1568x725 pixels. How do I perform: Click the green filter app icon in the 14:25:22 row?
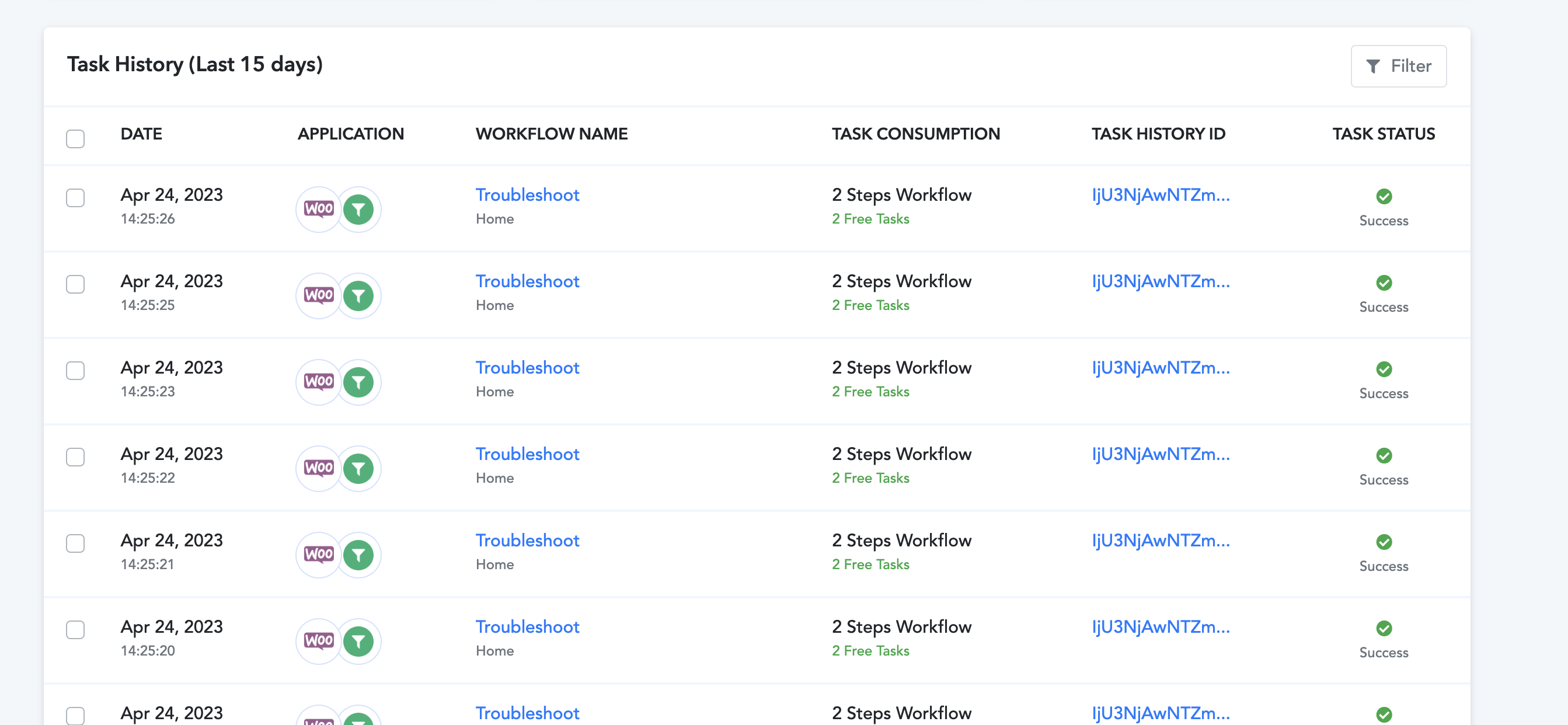[358, 469]
